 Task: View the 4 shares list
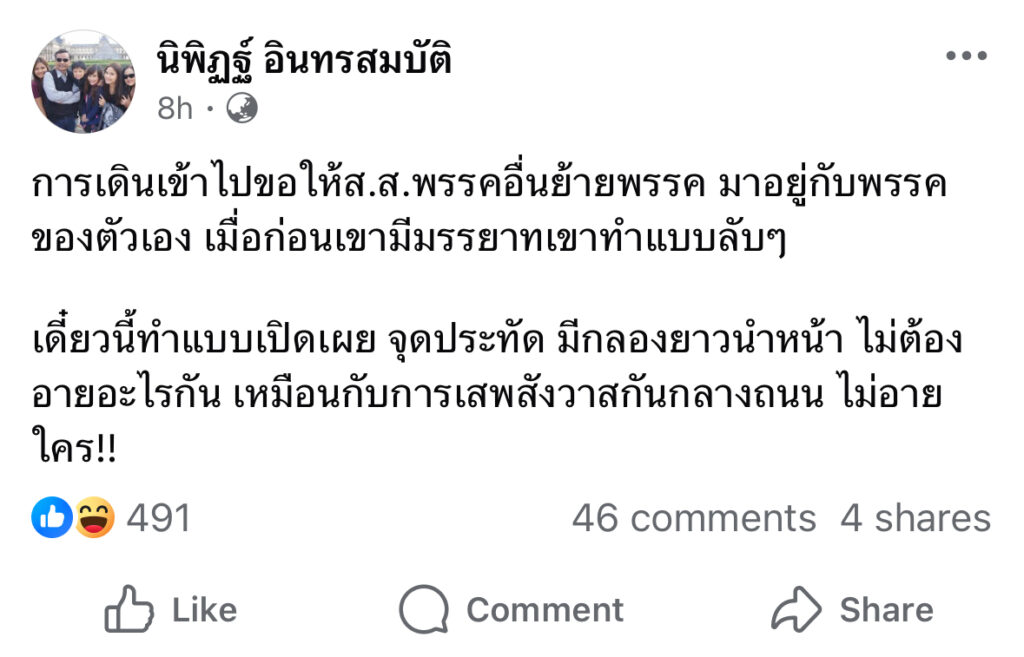[x=915, y=518]
